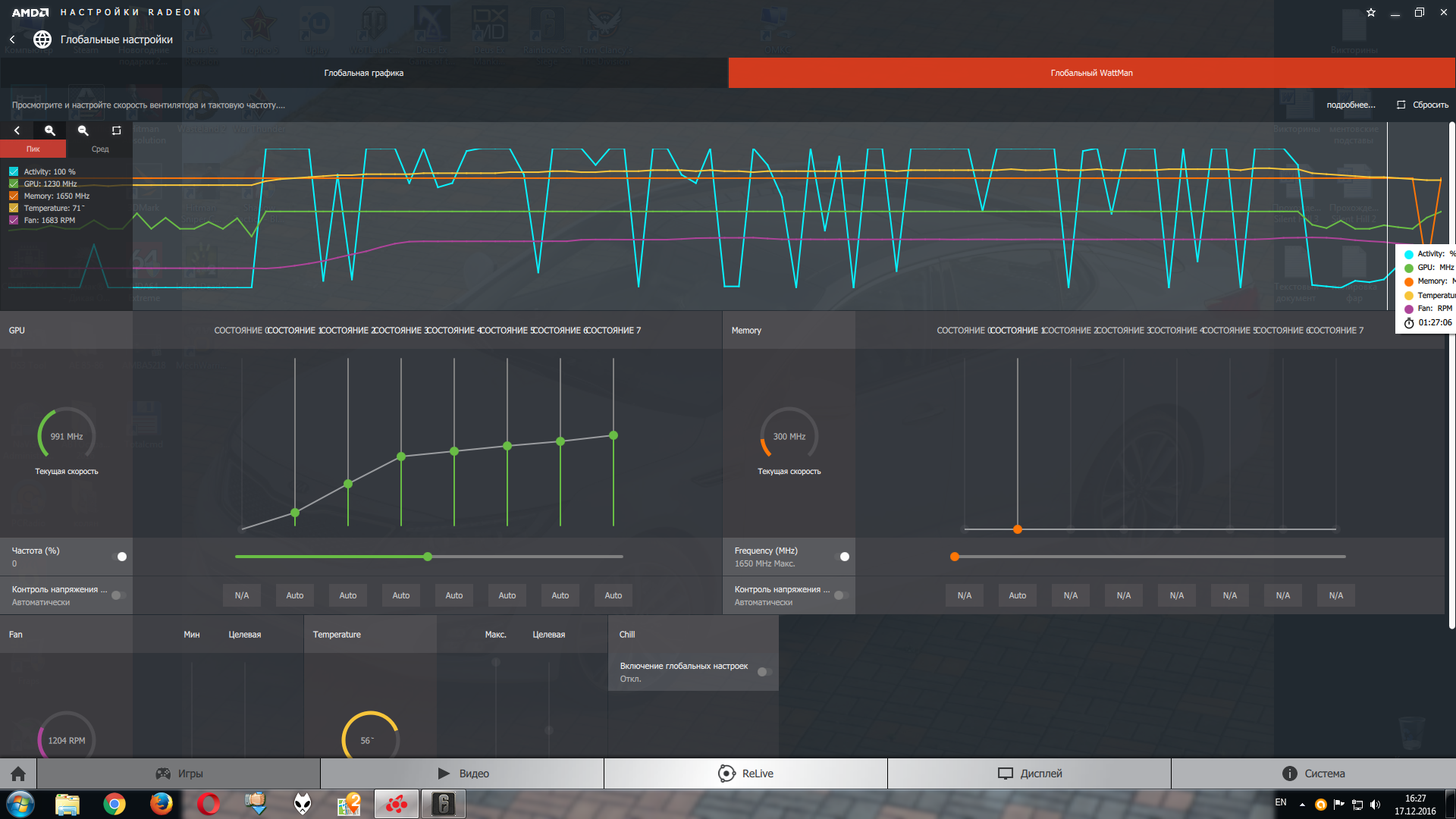1456x819 pixels.
Task: Click the Сбросить reset button
Action: 1423,105
